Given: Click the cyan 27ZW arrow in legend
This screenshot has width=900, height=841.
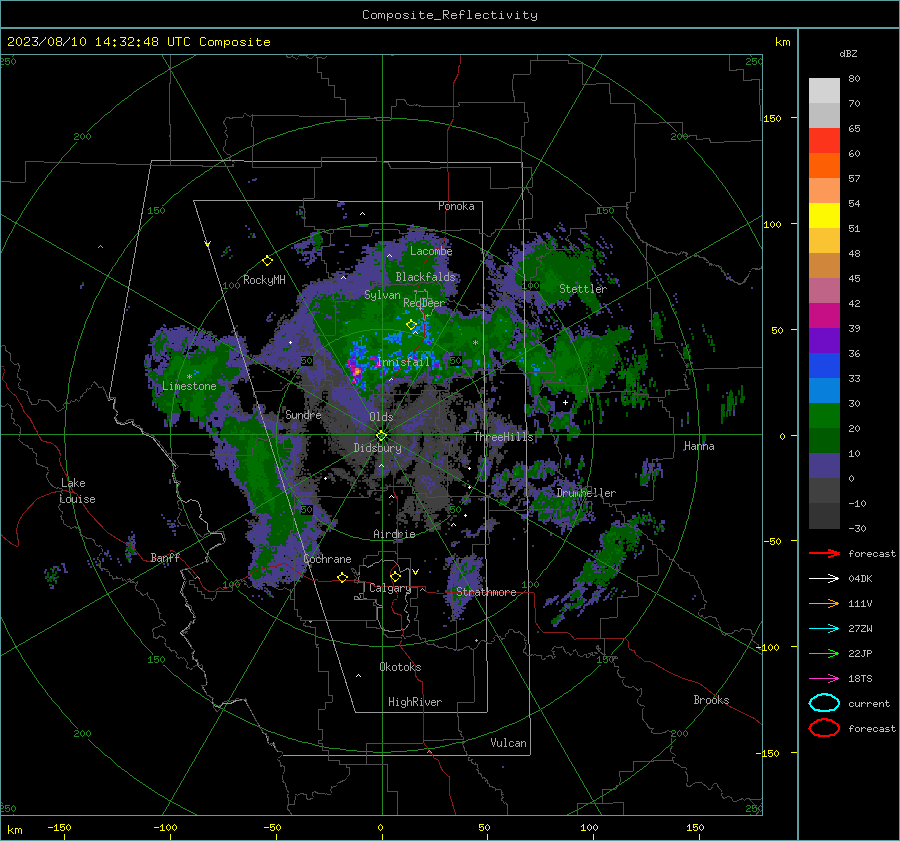Looking at the screenshot, I should point(824,628).
